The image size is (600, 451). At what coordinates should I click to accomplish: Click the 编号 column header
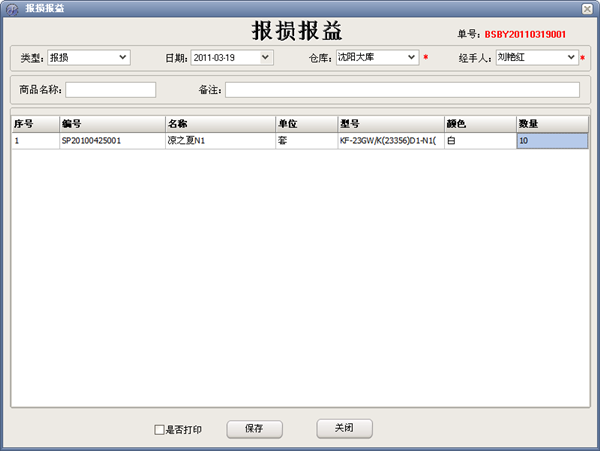coord(111,124)
